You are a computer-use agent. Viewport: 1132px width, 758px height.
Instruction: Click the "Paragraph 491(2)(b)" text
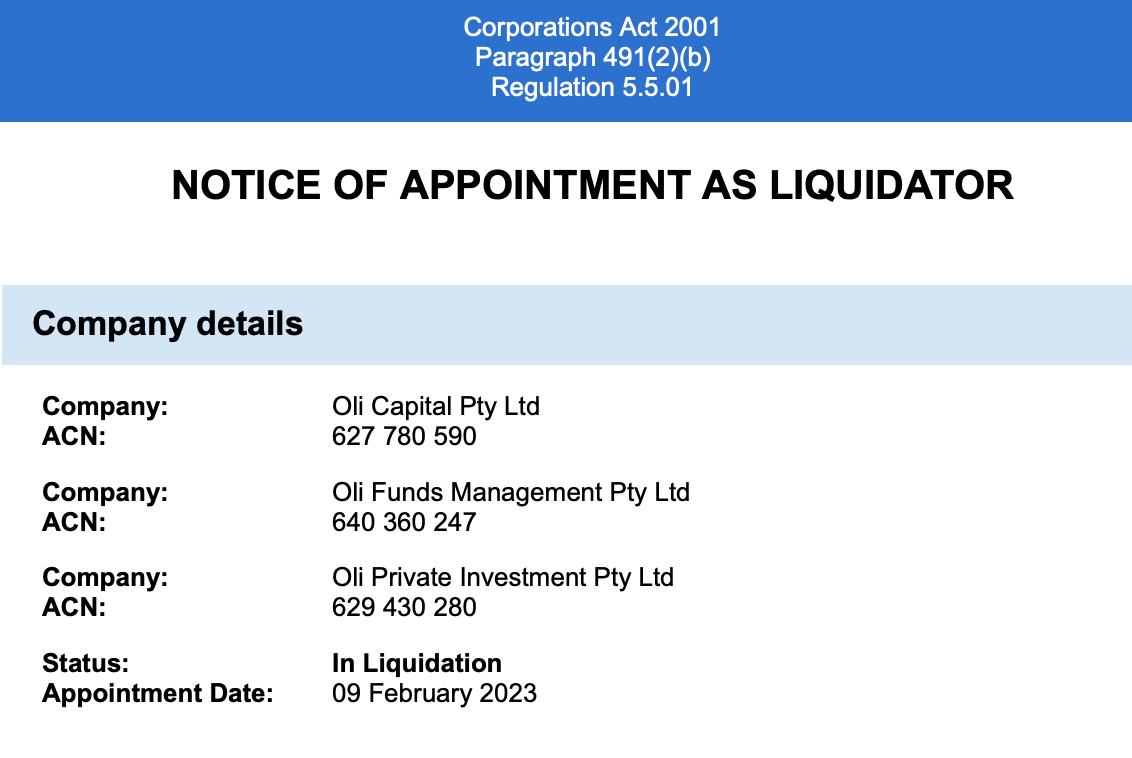coord(592,57)
